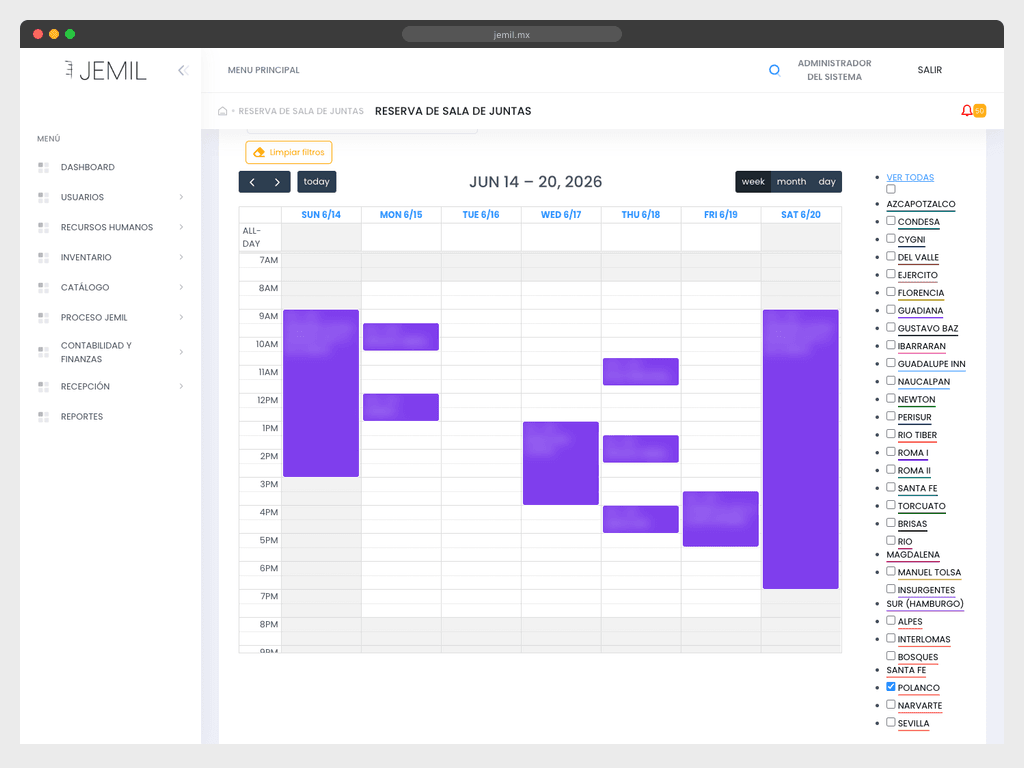Click the Dashboard grid icon
Image resolution: width=1024 pixels, height=768 pixels.
tap(44, 167)
